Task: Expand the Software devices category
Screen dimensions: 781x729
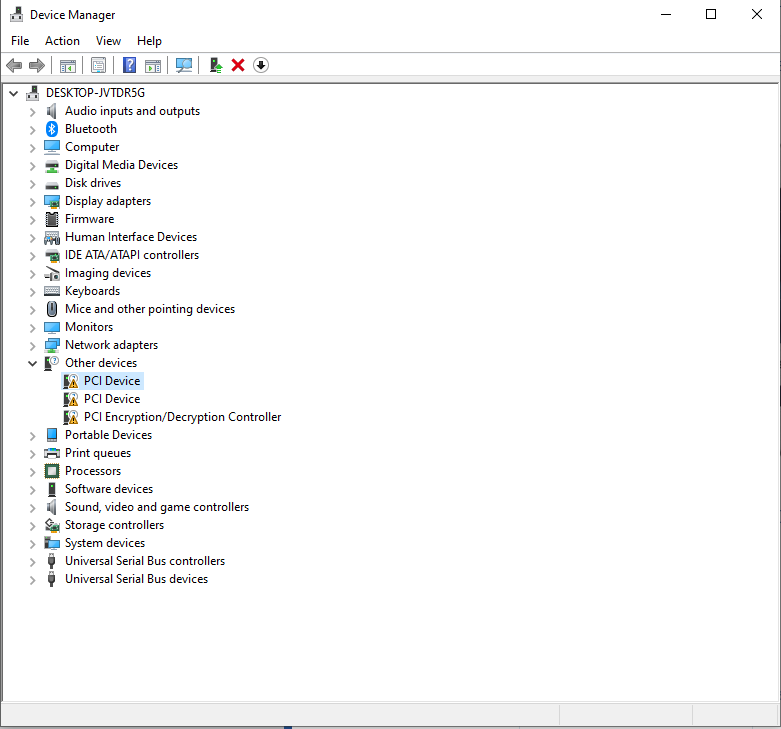Action: coord(33,489)
